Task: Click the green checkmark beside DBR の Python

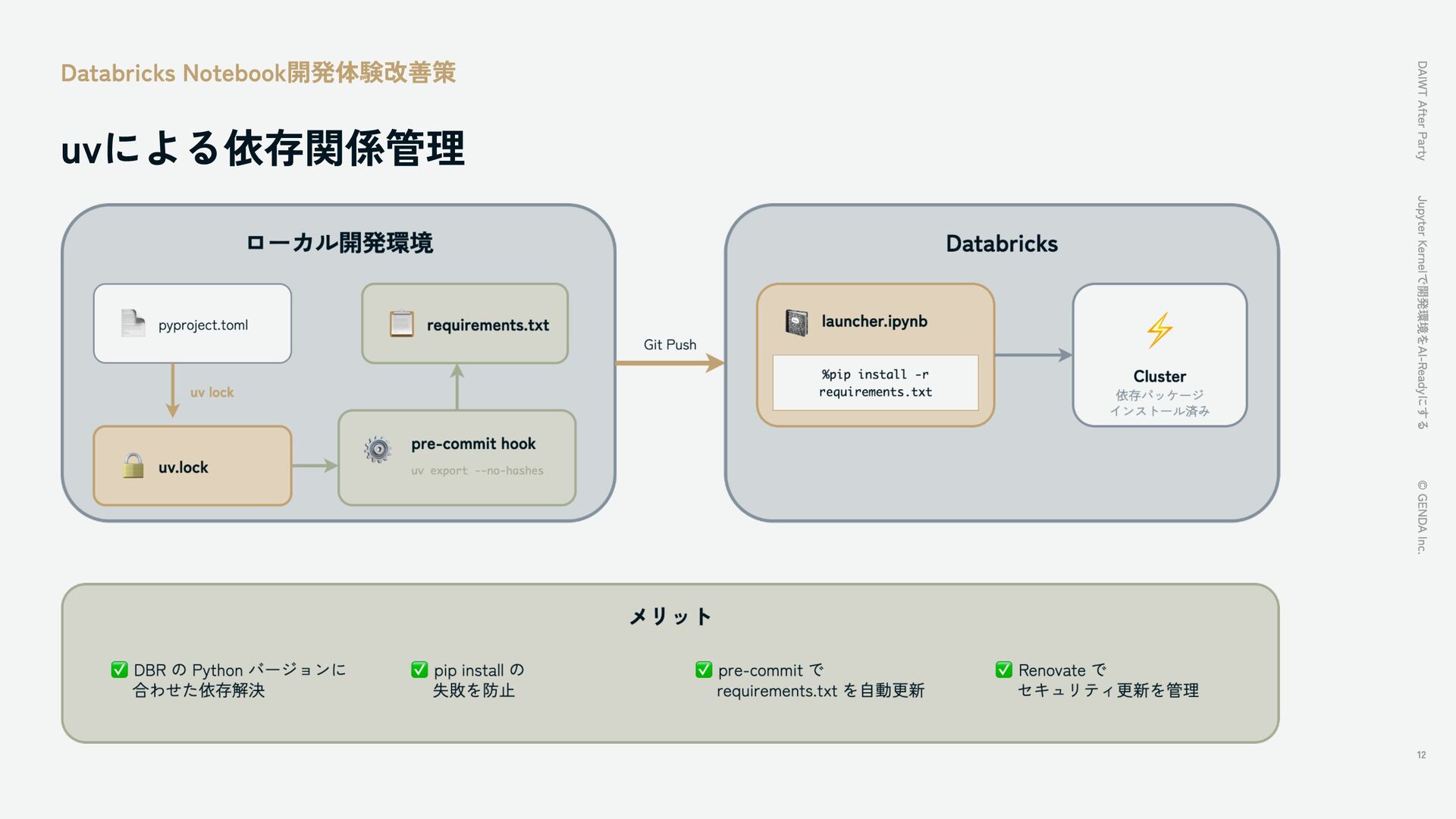Action: [119, 670]
